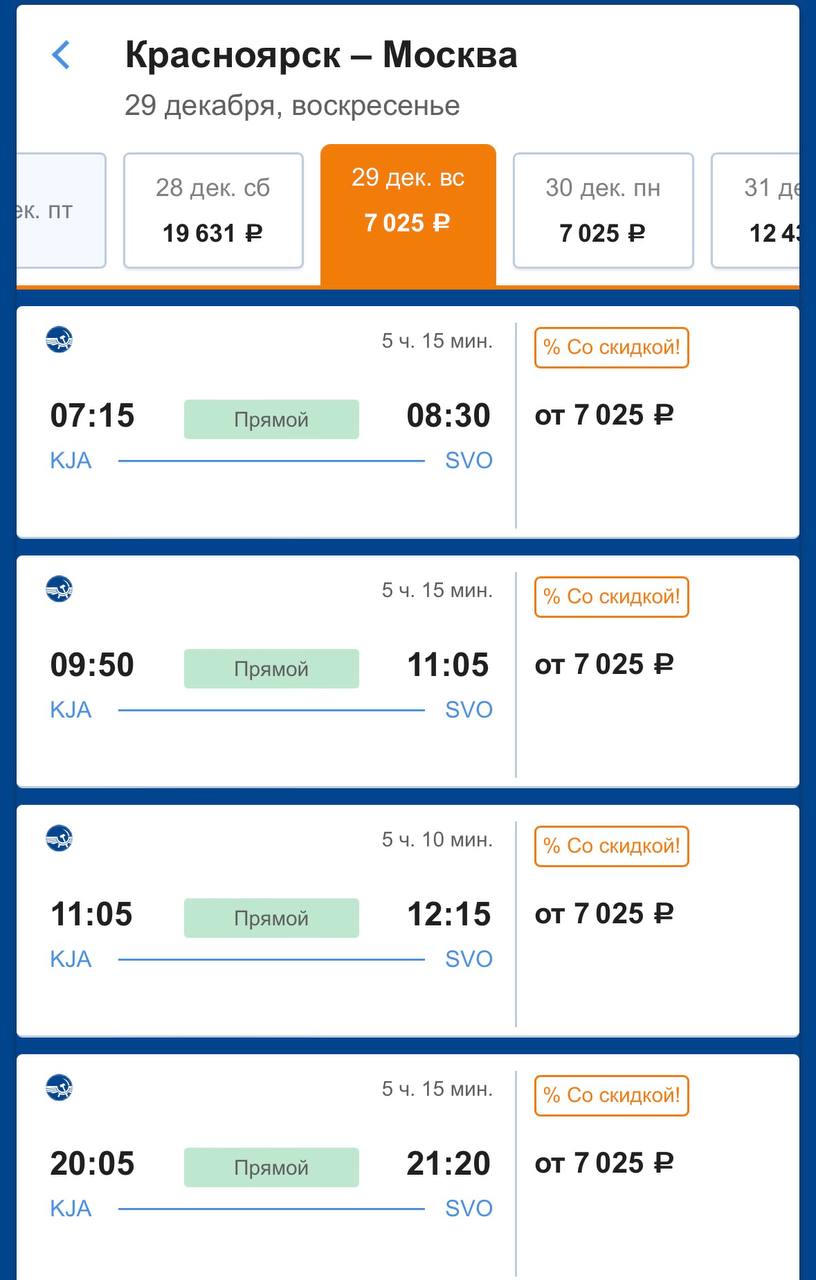Open discount badge on 07:15 flight
The width and height of the screenshot is (816, 1280).
[611, 348]
